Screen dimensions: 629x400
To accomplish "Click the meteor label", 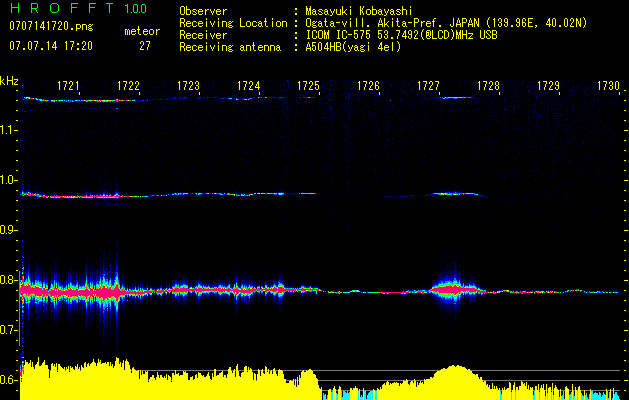I will click(x=142, y=31).
